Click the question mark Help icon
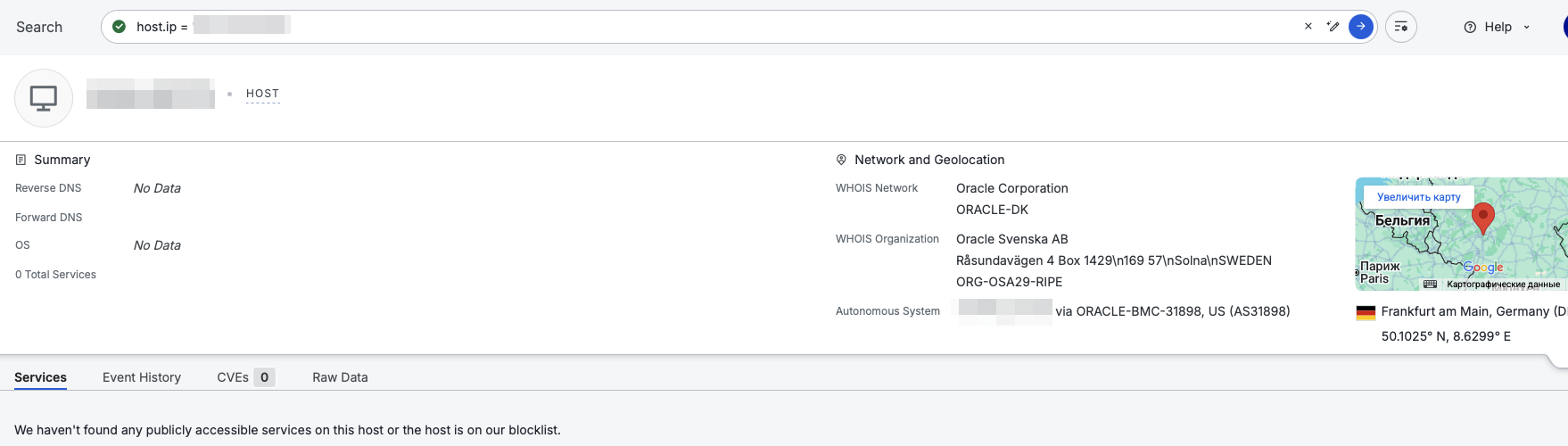This screenshot has width=1568, height=446. [1470, 27]
